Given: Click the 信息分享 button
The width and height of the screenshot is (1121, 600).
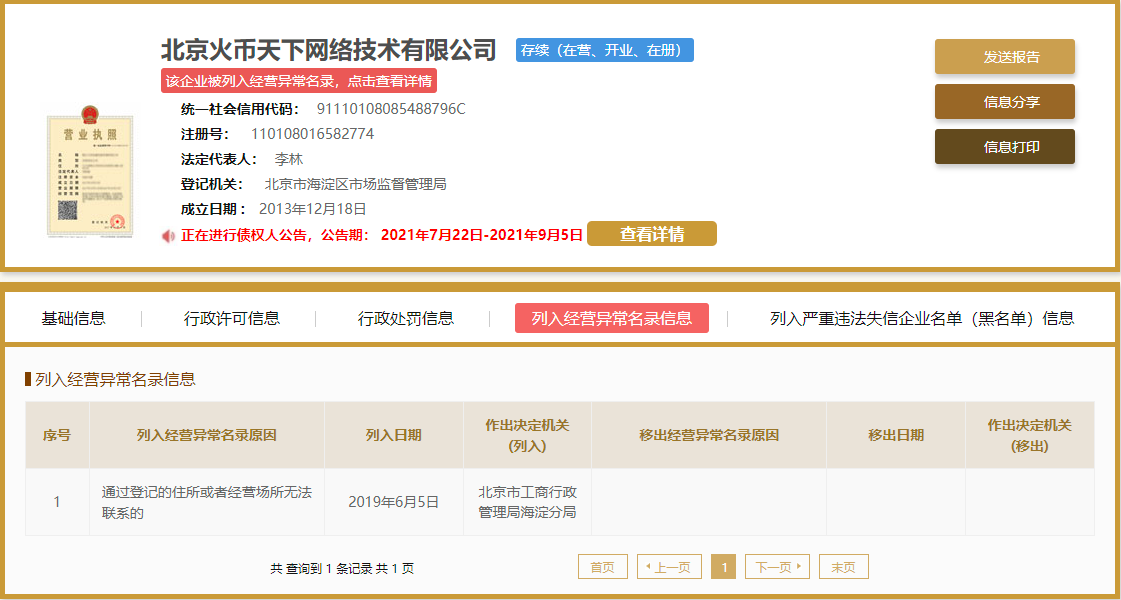Looking at the screenshot, I should point(1004,102).
